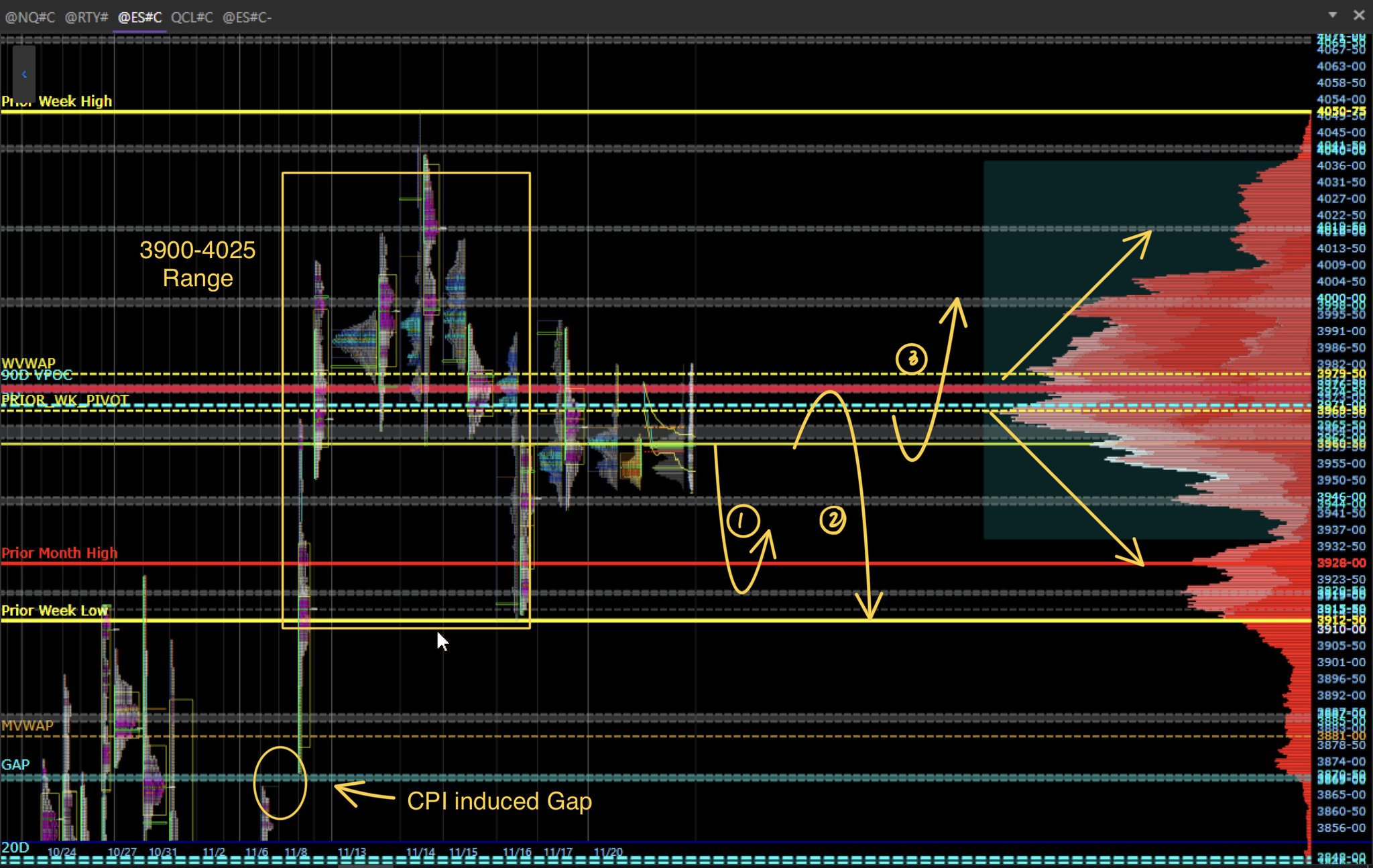1373x868 pixels.
Task: Click the circled number 1 annotation
Action: (x=742, y=521)
